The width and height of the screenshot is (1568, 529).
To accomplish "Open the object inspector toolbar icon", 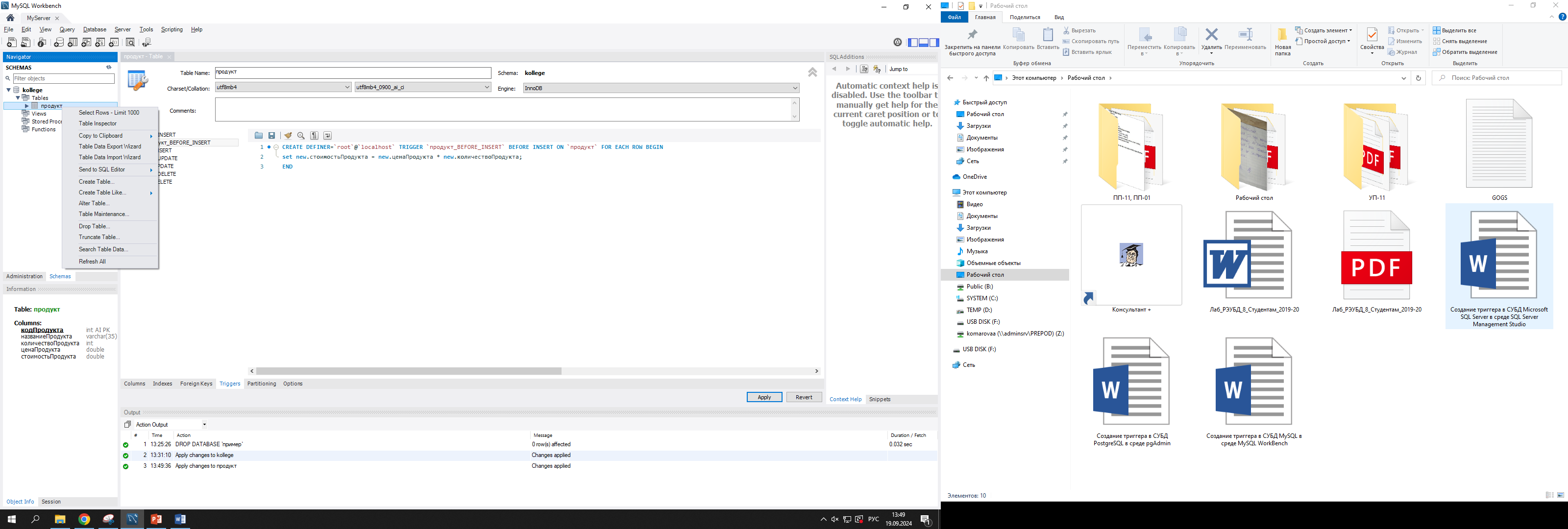I will click(x=42, y=42).
